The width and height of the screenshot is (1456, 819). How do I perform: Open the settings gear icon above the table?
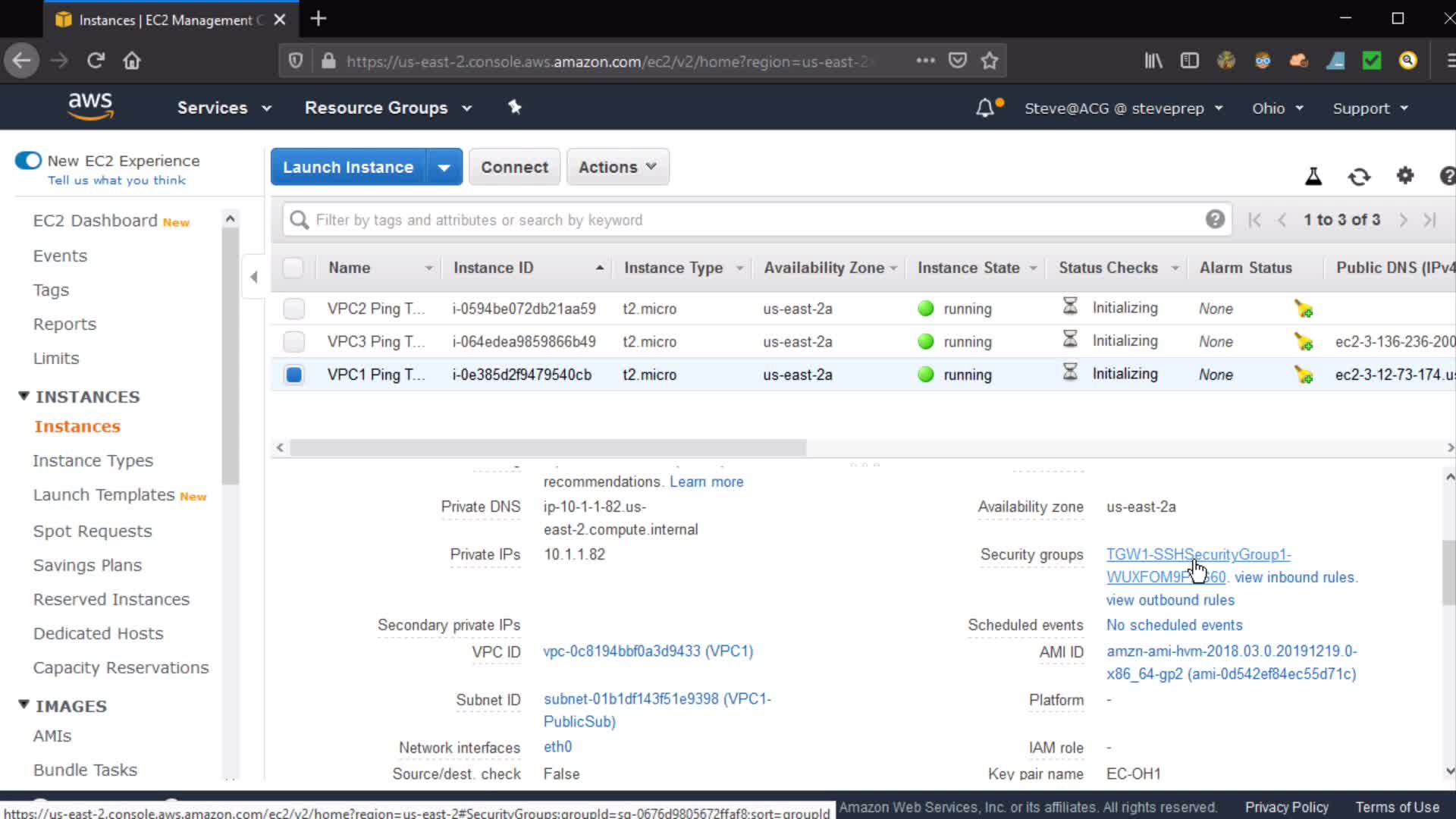(1404, 176)
